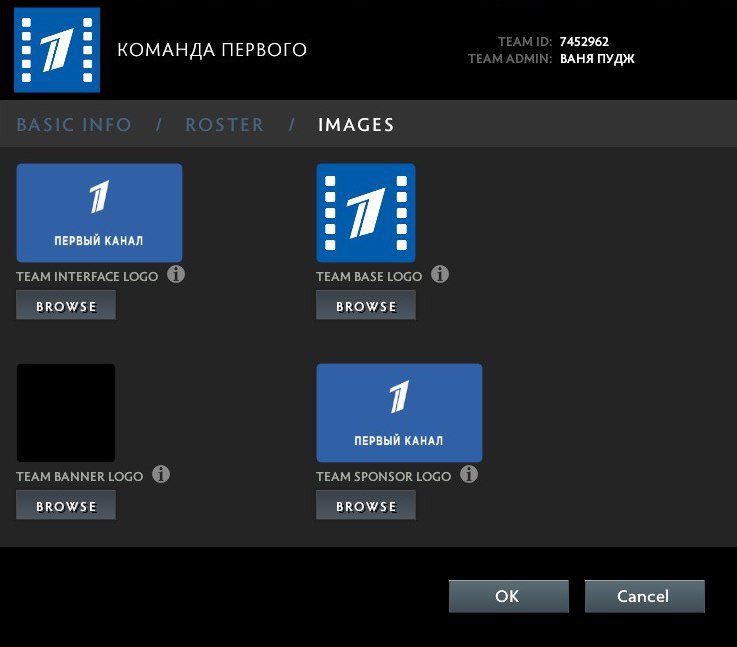
Task: Click the Team Interface Logo preview image
Action: click(x=99, y=213)
